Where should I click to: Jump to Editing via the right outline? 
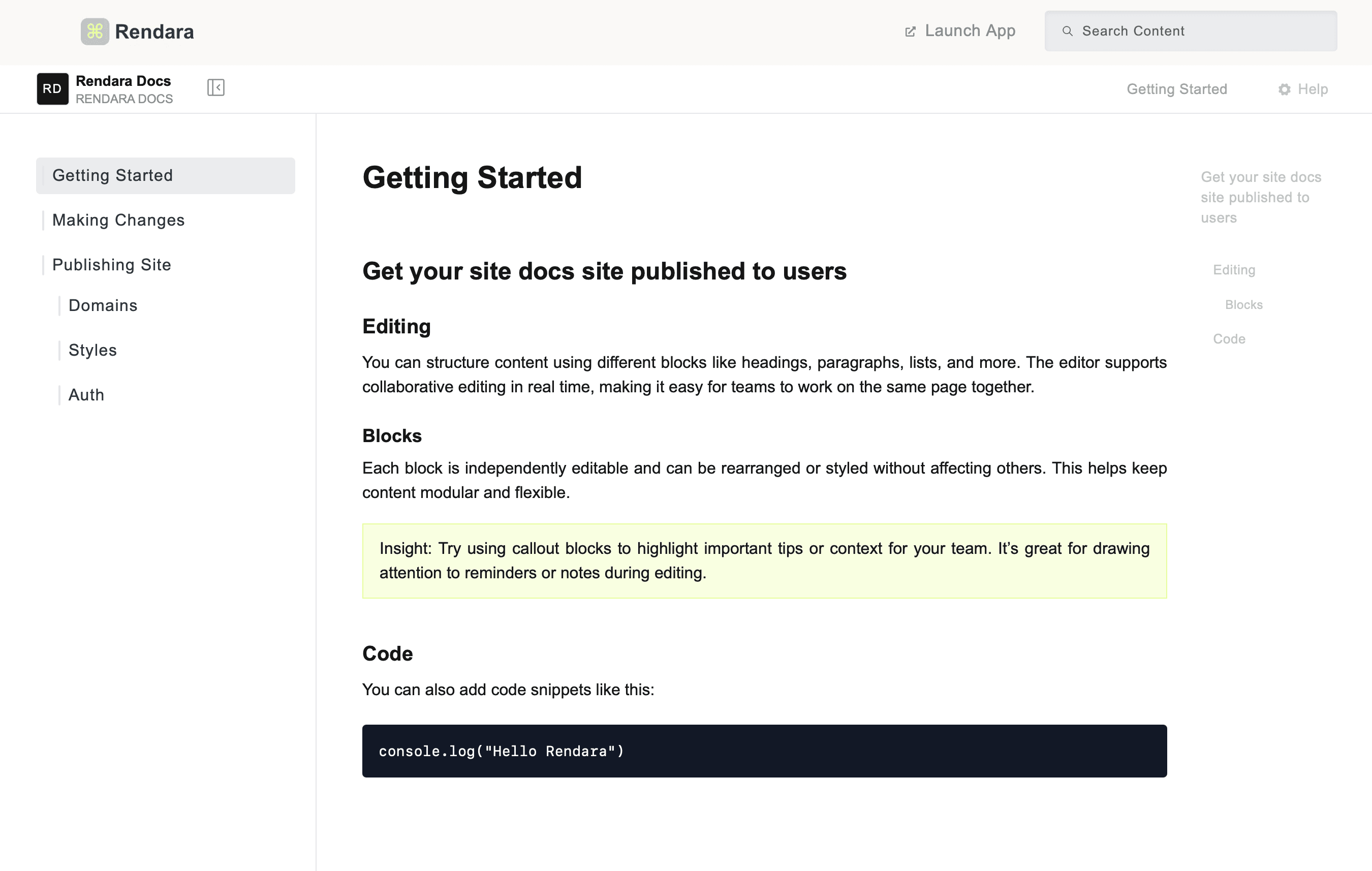pos(1234,269)
